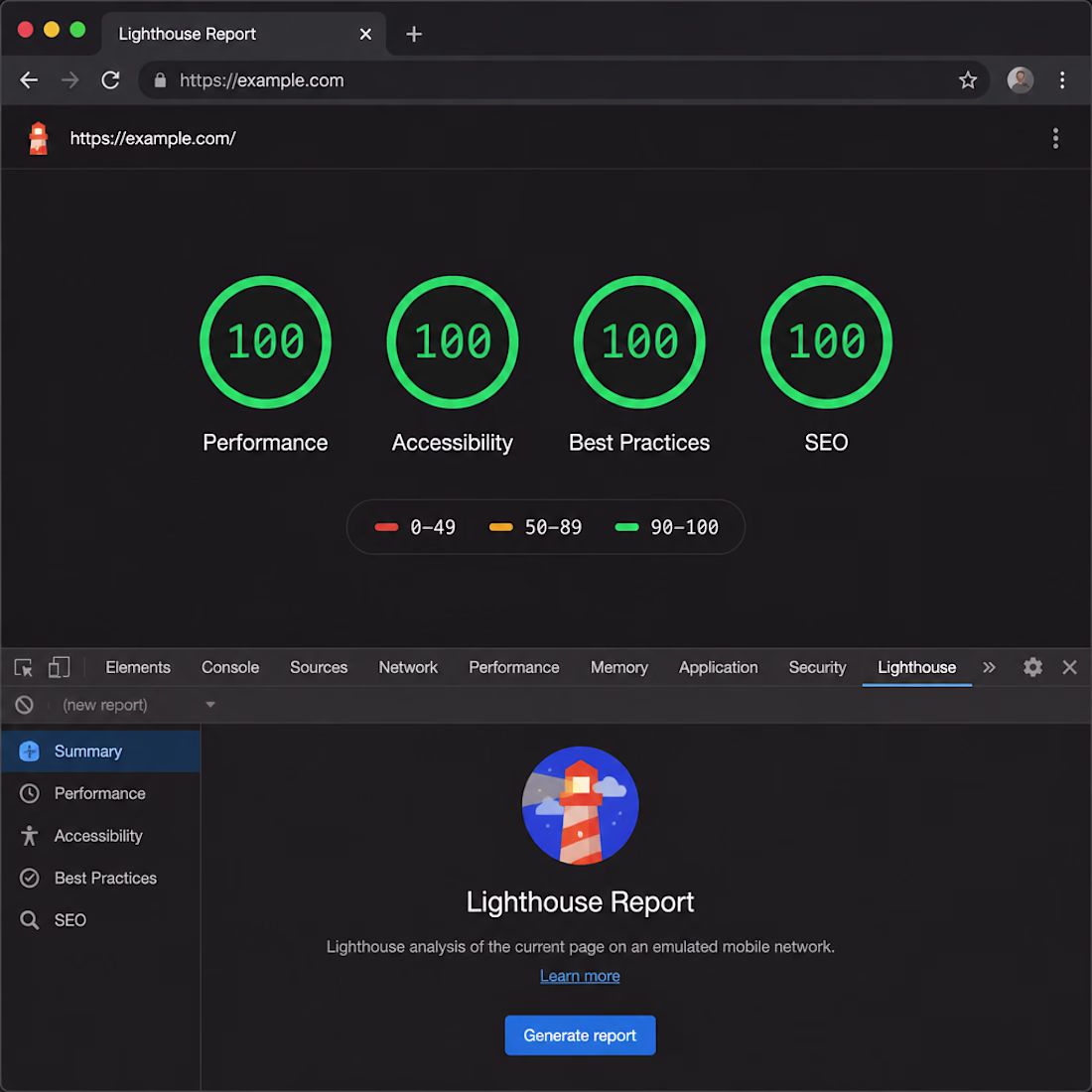The height and width of the screenshot is (1092, 1092).
Task: Click the green macOS maximize window button
Action: 78,29
